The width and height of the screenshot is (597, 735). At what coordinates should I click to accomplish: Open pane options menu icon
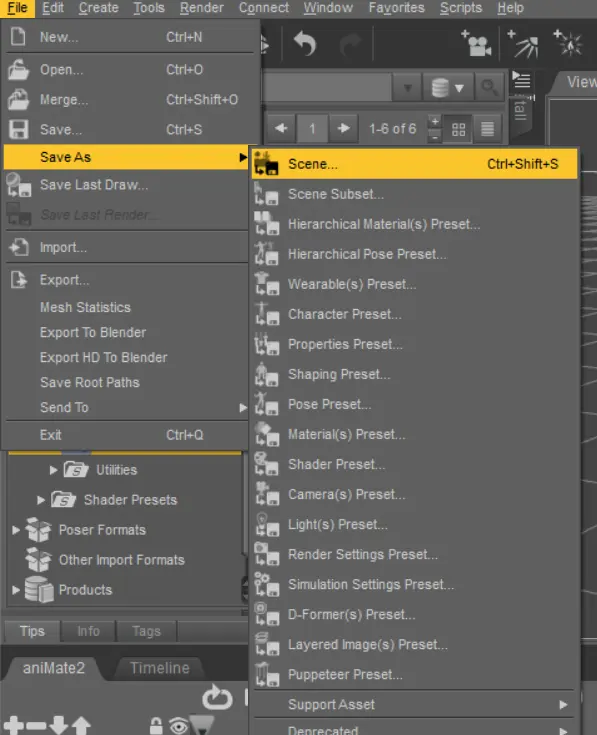tap(521, 80)
